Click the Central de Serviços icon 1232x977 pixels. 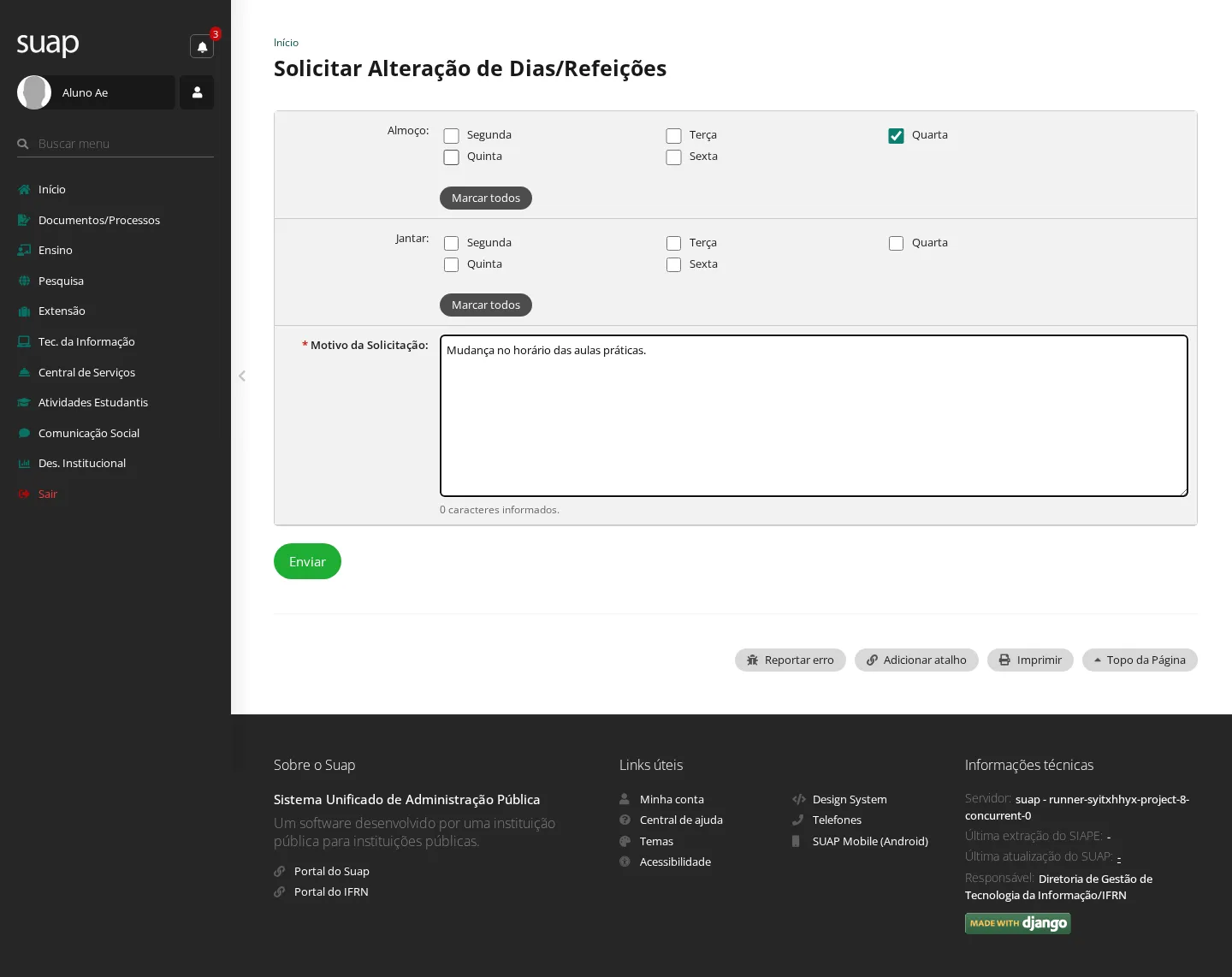[x=24, y=372]
